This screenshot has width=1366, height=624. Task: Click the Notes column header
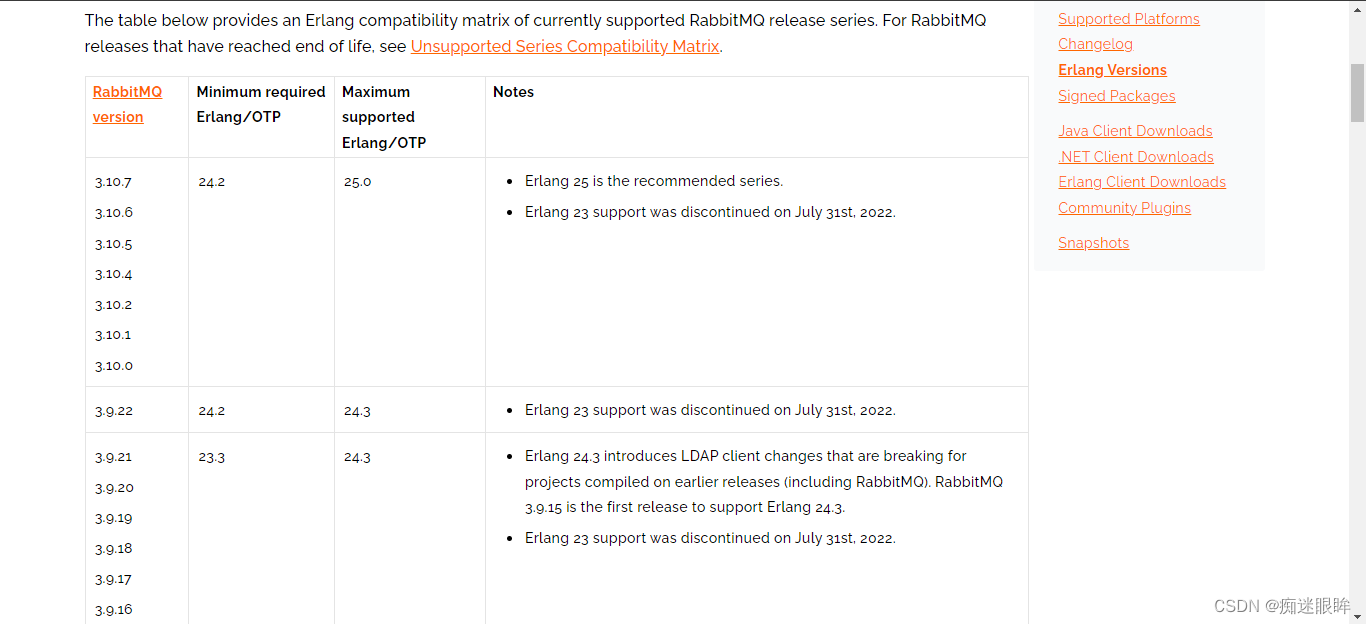513,91
